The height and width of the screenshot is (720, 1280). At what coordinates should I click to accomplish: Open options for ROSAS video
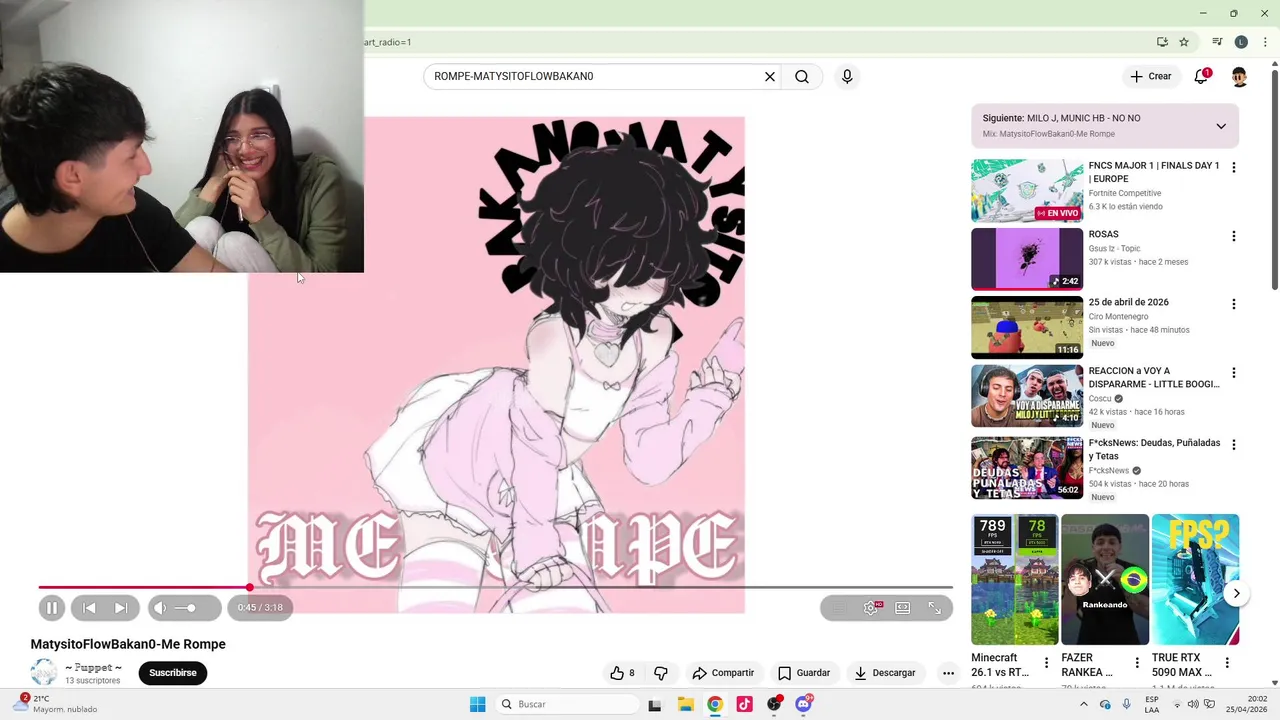point(1233,236)
